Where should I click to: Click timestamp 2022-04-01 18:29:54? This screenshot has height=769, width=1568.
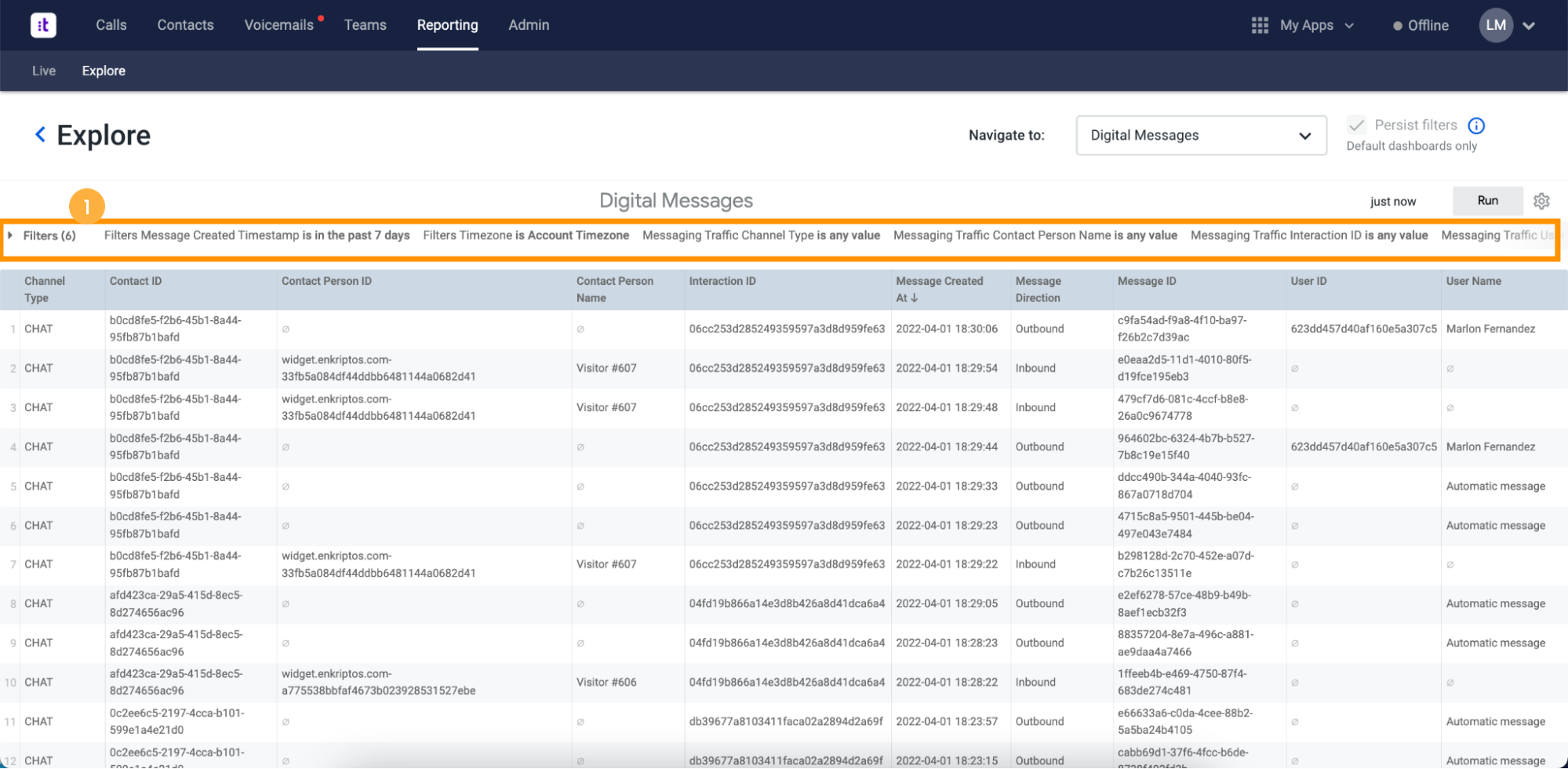947,368
